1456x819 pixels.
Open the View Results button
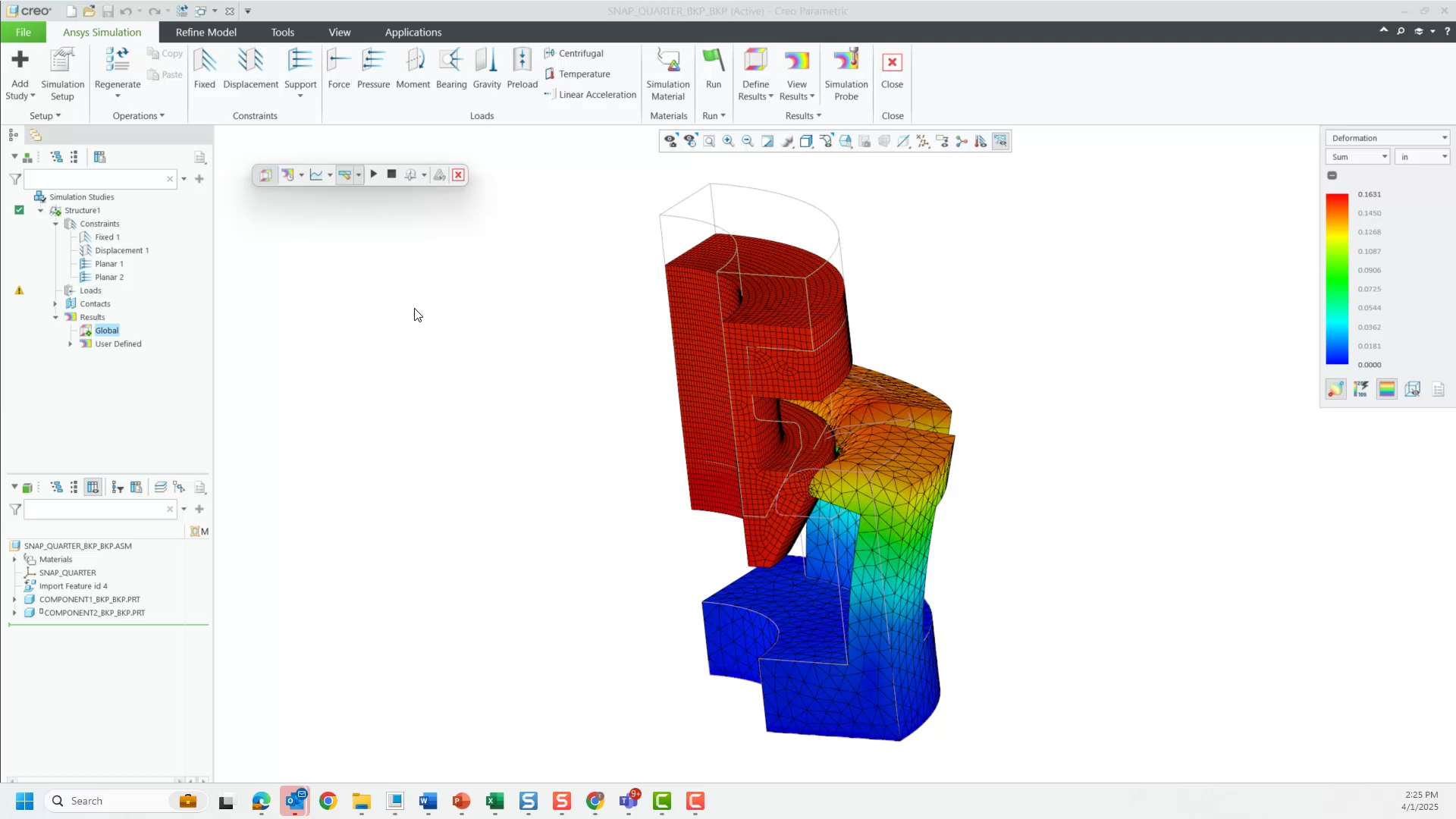(796, 74)
